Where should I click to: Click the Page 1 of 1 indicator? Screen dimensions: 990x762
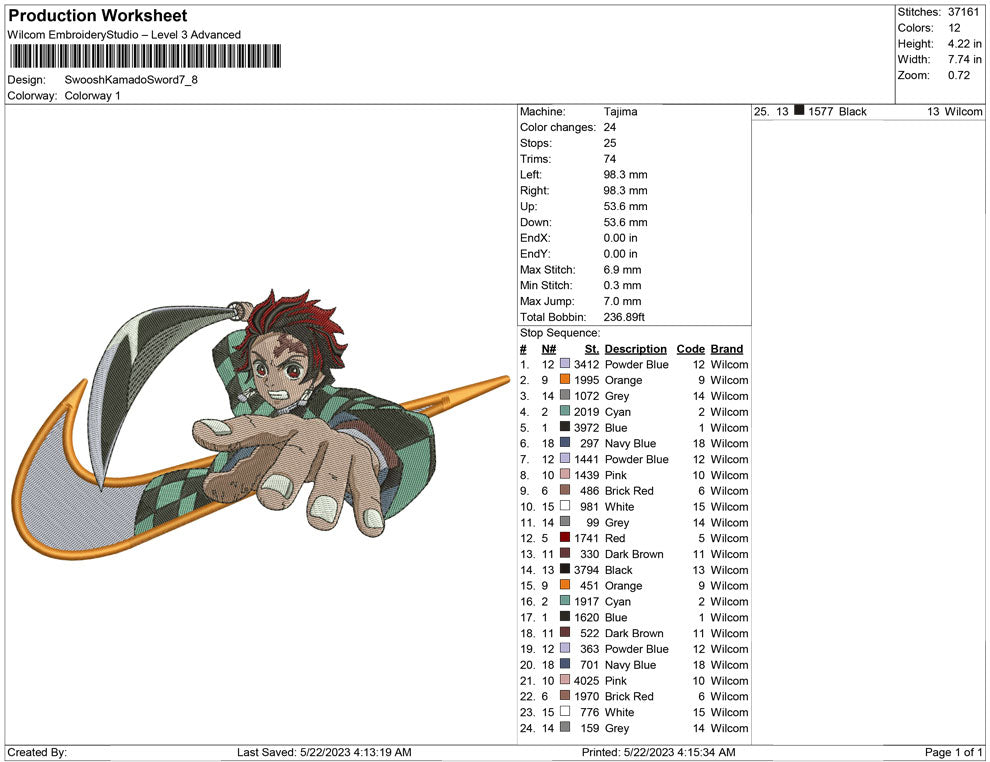(953, 752)
